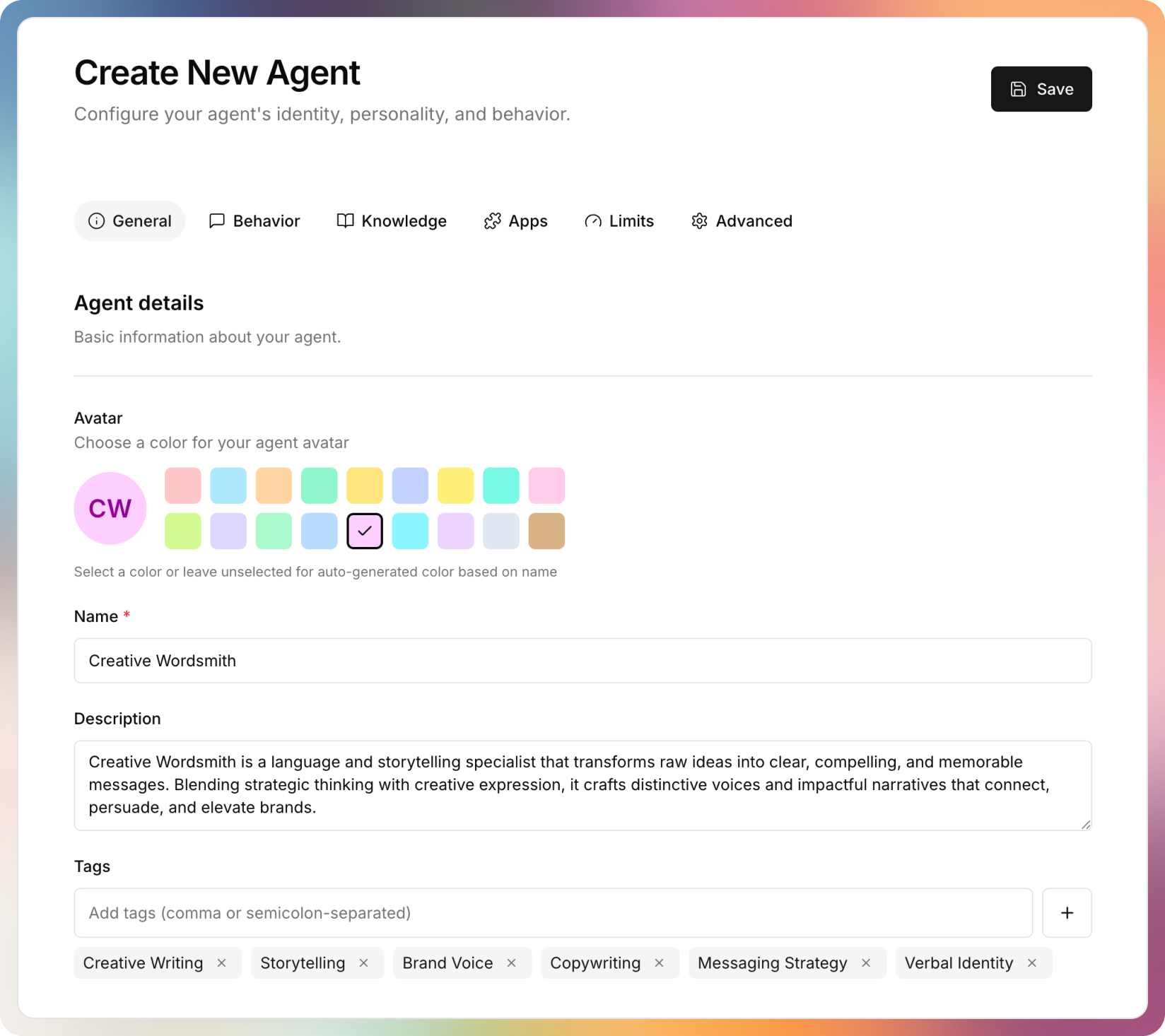The image size is (1165, 1036).
Task: Click the floppy disk icon inside Save button
Action: [x=1017, y=89]
